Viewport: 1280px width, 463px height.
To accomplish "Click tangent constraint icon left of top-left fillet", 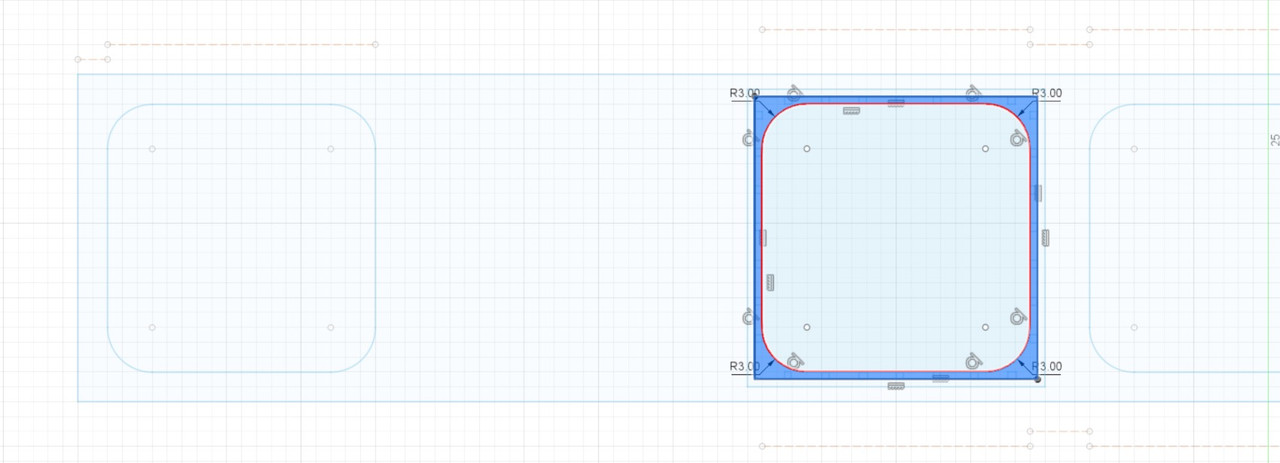I will [749, 138].
